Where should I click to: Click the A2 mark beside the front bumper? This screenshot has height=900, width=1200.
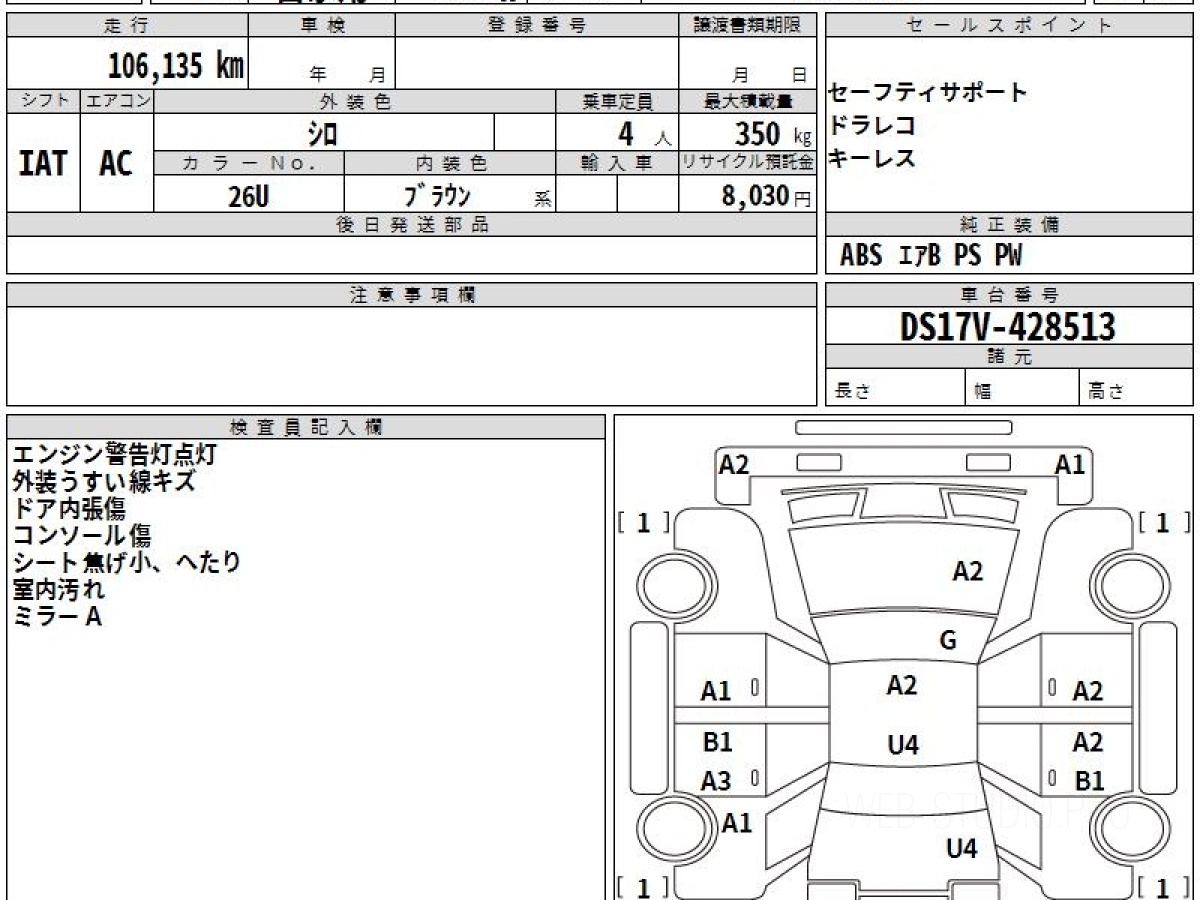734,464
